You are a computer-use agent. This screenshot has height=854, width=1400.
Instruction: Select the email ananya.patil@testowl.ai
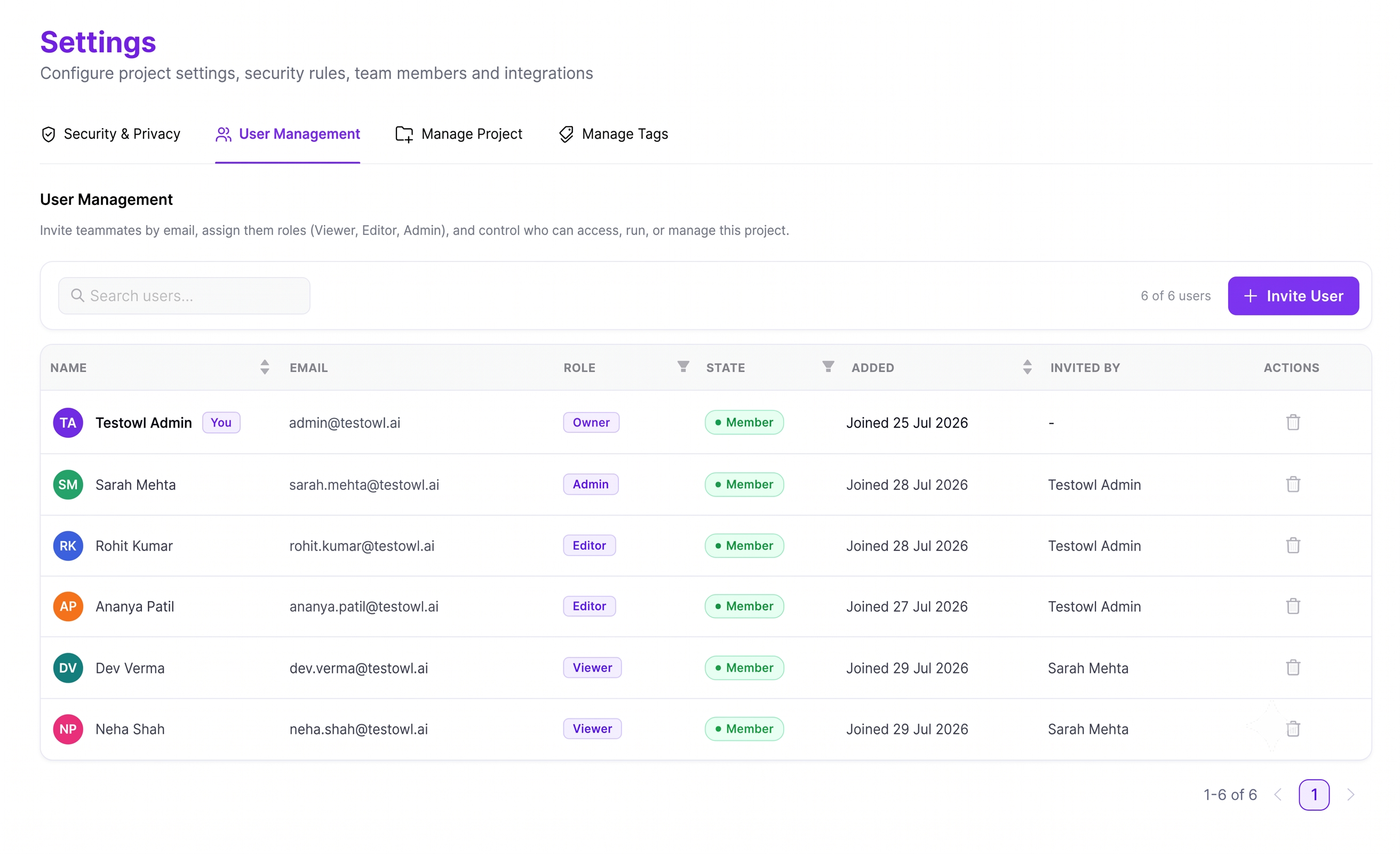364,607
